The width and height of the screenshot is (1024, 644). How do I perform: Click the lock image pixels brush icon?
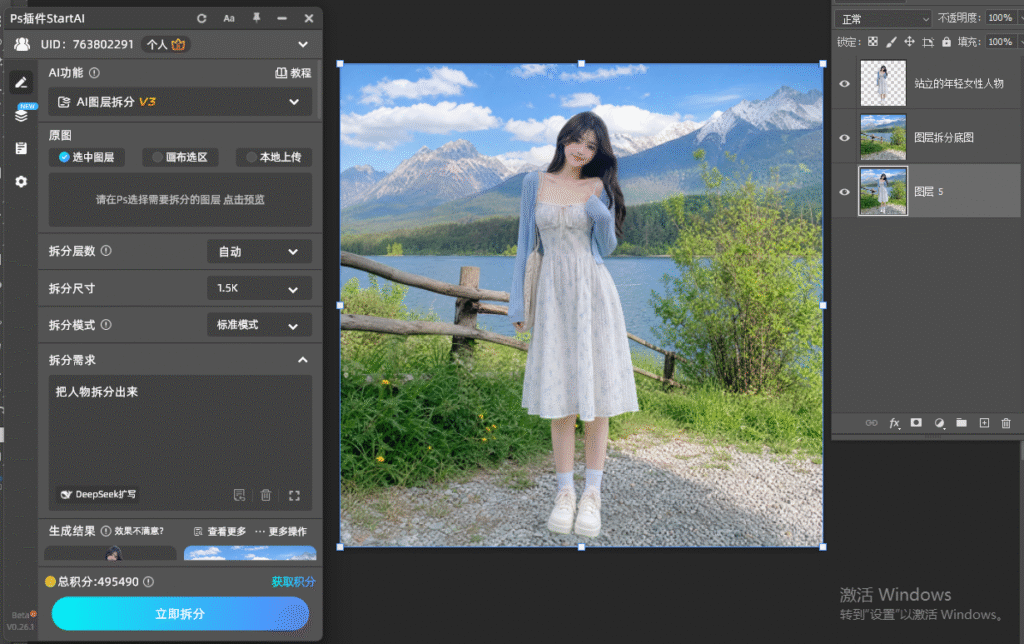pos(891,42)
